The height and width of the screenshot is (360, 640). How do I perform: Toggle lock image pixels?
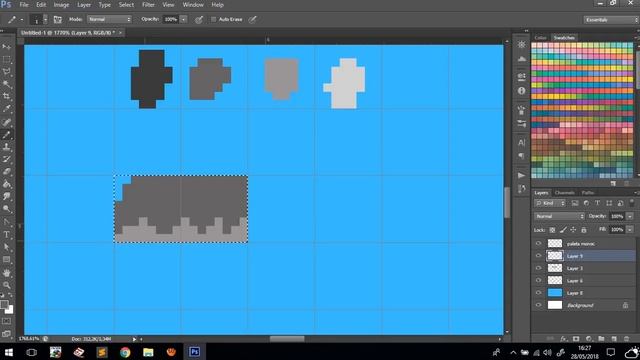tap(563, 230)
